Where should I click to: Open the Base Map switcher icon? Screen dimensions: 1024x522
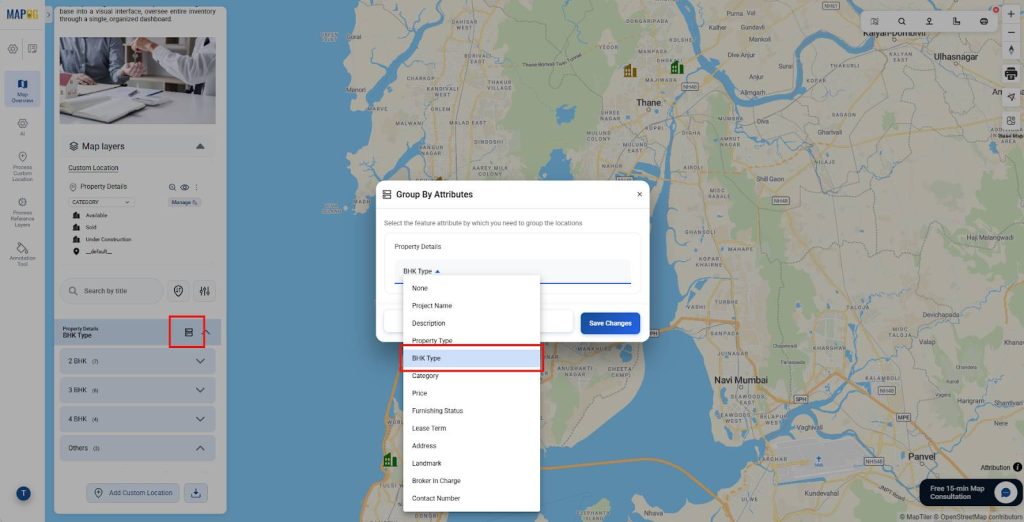pyautogui.click(x=1011, y=121)
